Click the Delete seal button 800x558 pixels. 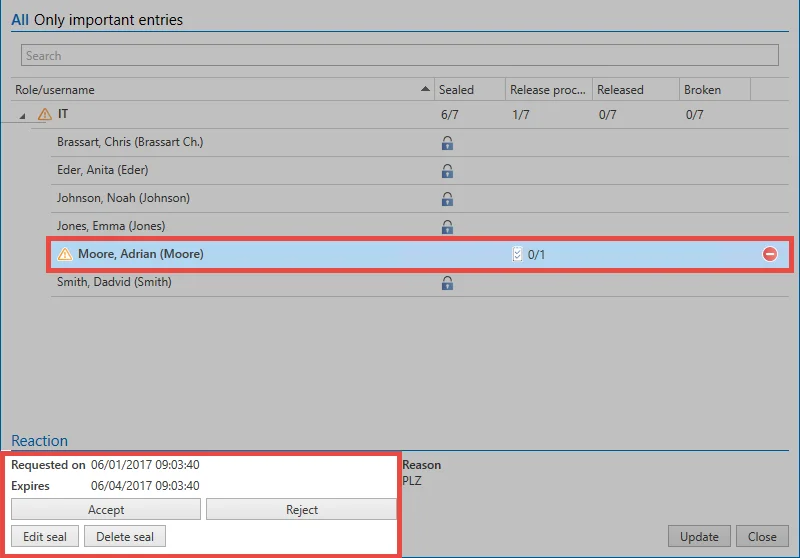coord(125,537)
